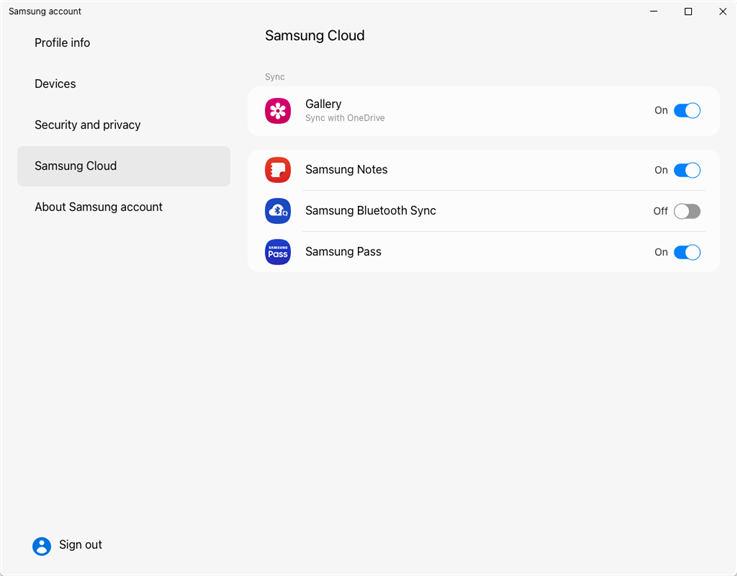The height and width of the screenshot is (576, 737).
Task: Click the Samsung Cloud page heading
Action: point(315,36)
